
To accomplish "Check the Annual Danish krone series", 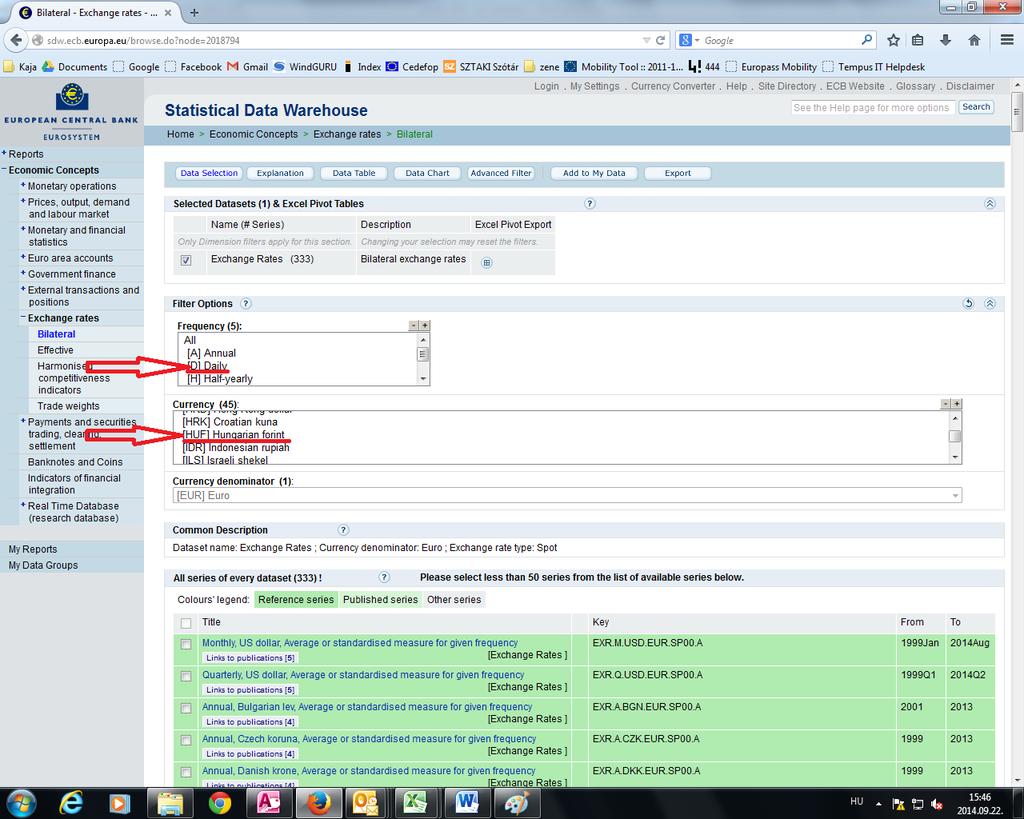I will point(186,772).
